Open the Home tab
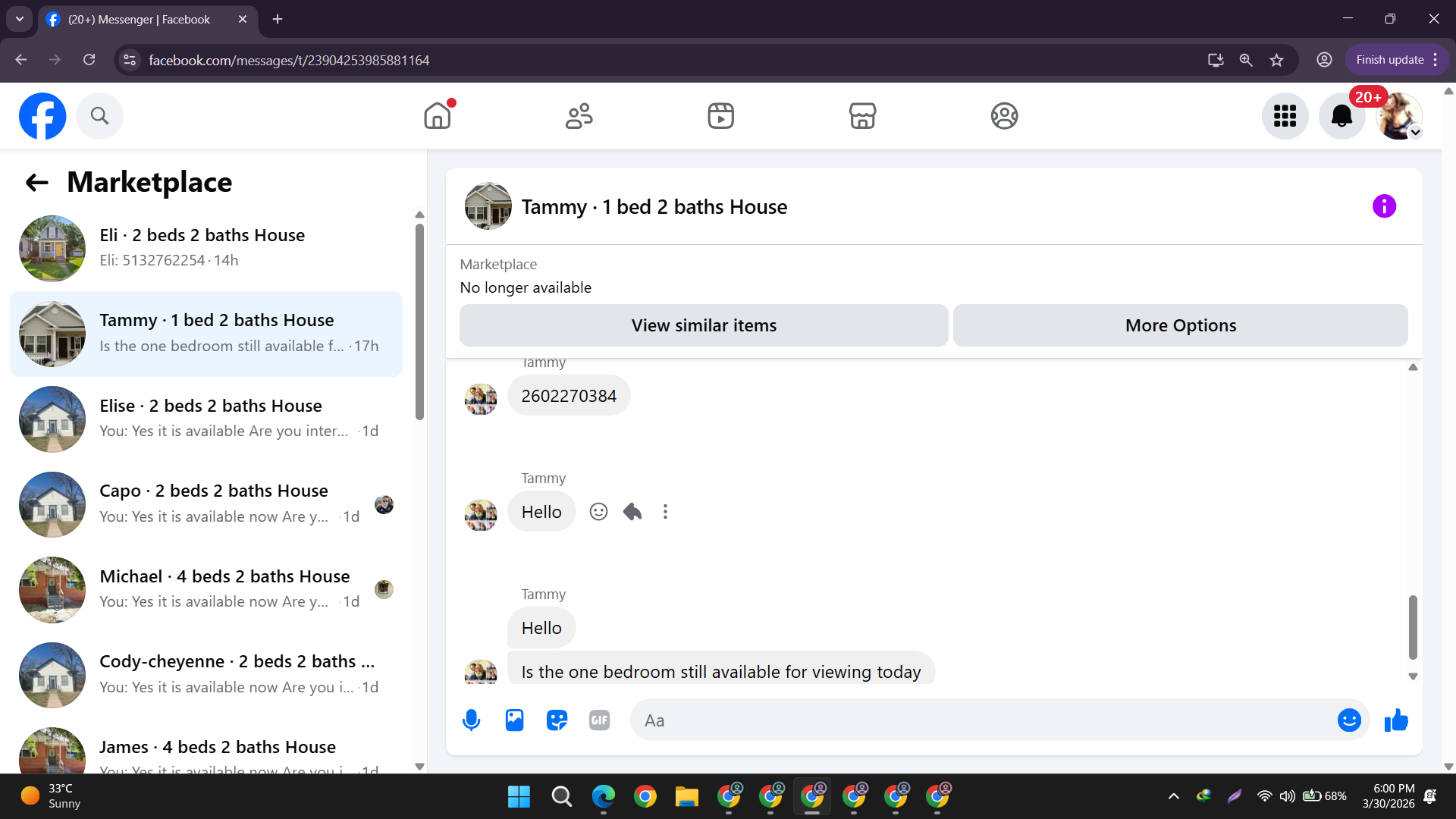1456x819 pixels. [x=438, y=116]
